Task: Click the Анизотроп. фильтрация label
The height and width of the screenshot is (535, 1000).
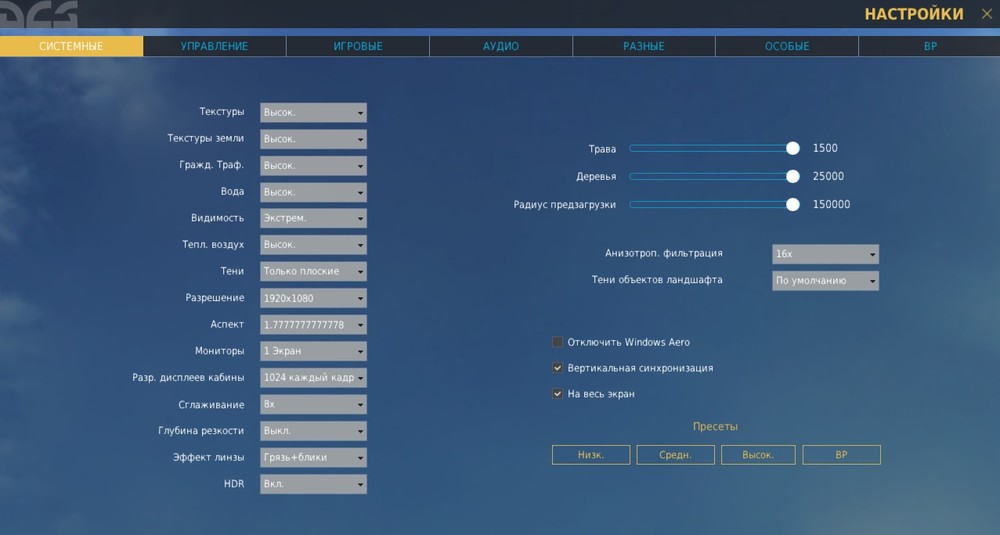Action: pyautogui.click(x=664, y=253)
